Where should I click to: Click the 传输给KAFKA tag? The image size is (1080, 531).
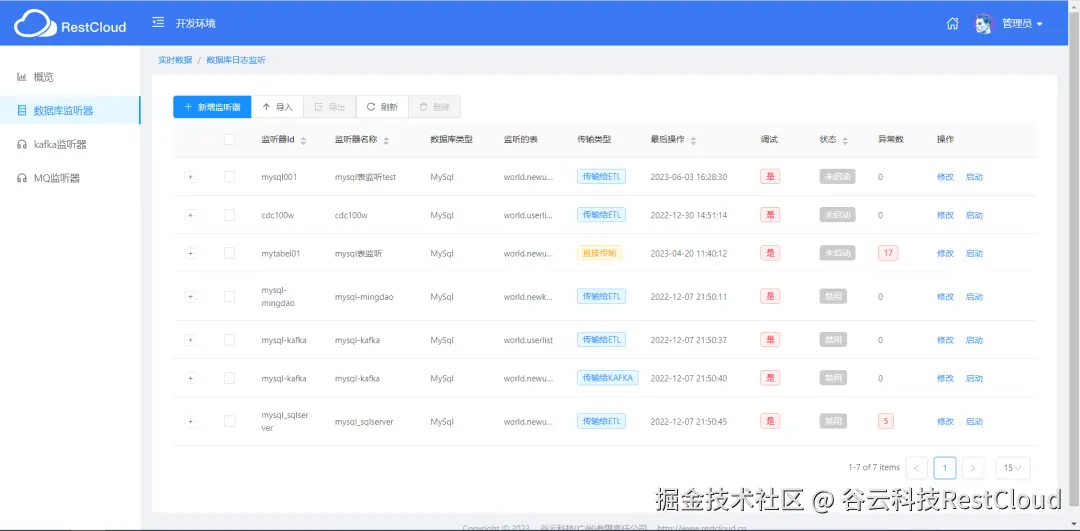tap(608, 378)
